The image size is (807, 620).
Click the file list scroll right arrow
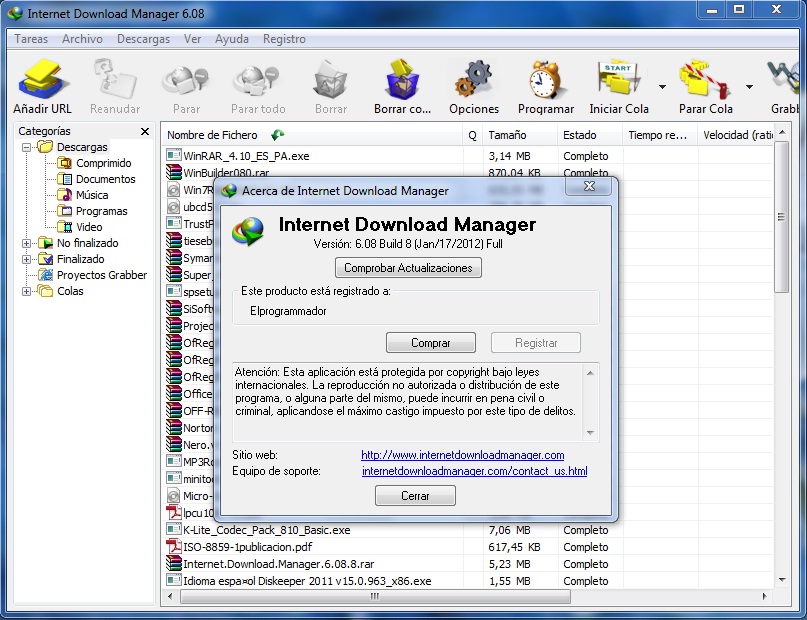tap(764, 596)
